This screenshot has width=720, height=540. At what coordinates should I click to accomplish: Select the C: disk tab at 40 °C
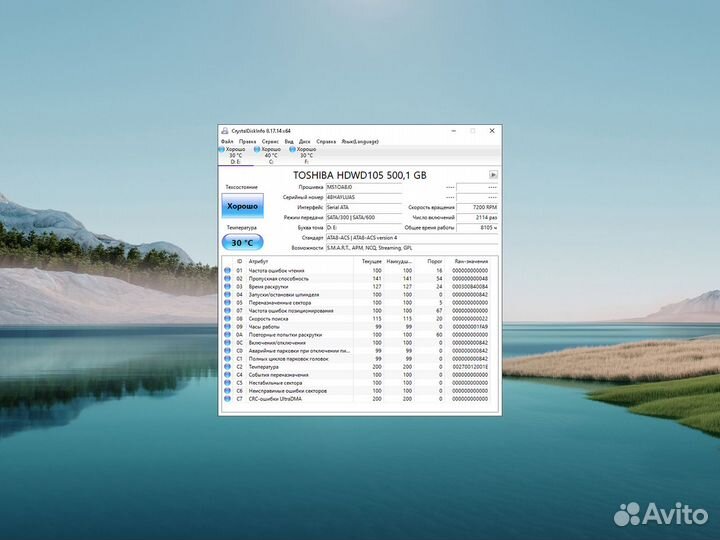click(270, 156)
